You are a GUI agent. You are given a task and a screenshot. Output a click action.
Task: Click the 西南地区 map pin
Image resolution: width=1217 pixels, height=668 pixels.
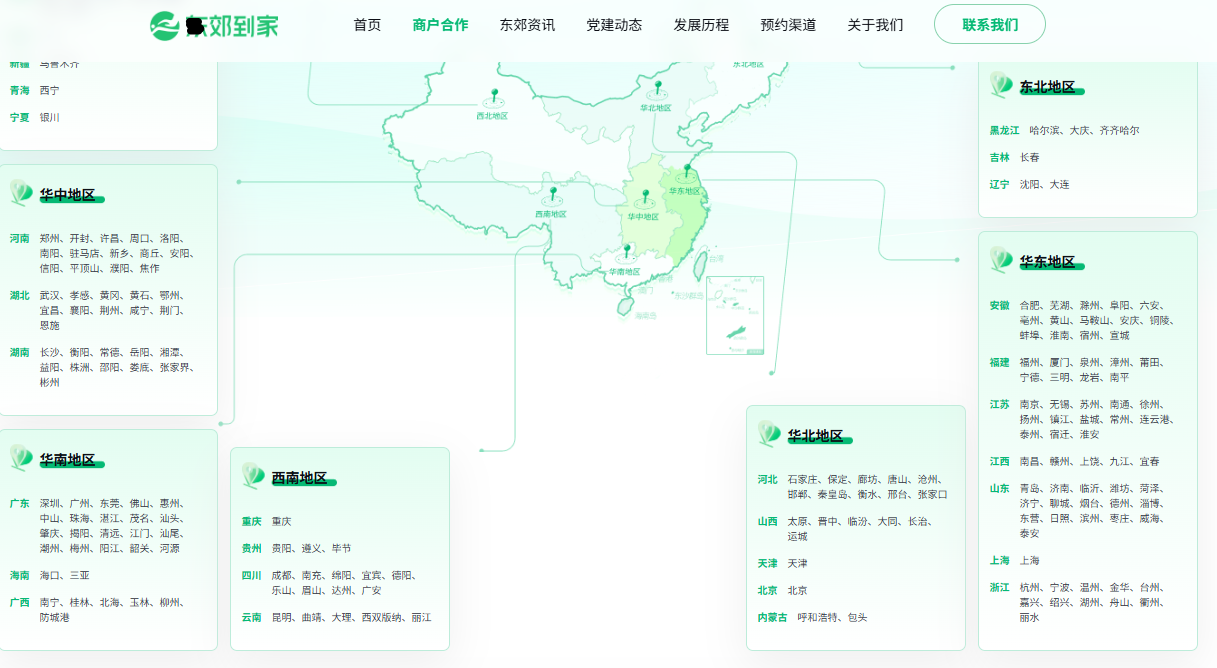(x=551, y=193)
